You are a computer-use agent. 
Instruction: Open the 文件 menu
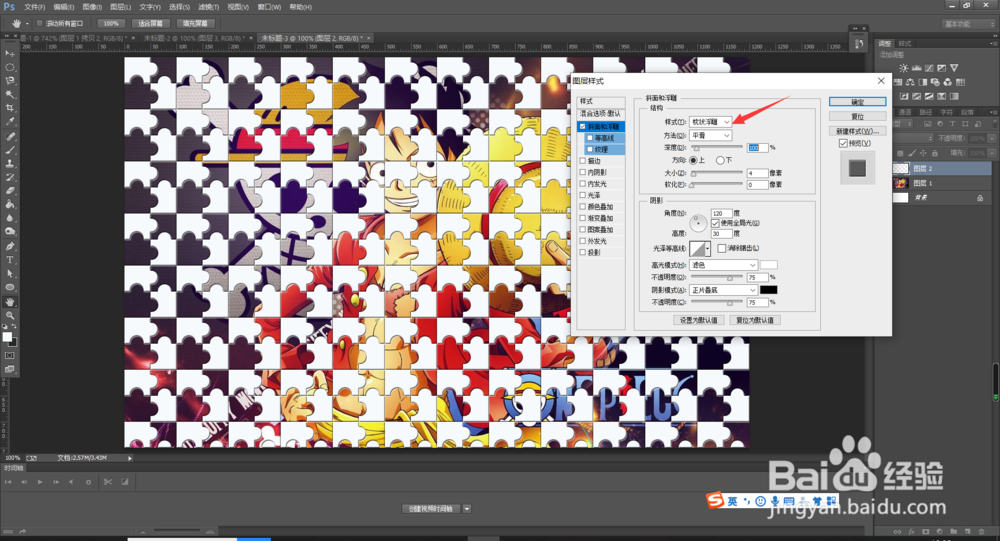point(34,7)
